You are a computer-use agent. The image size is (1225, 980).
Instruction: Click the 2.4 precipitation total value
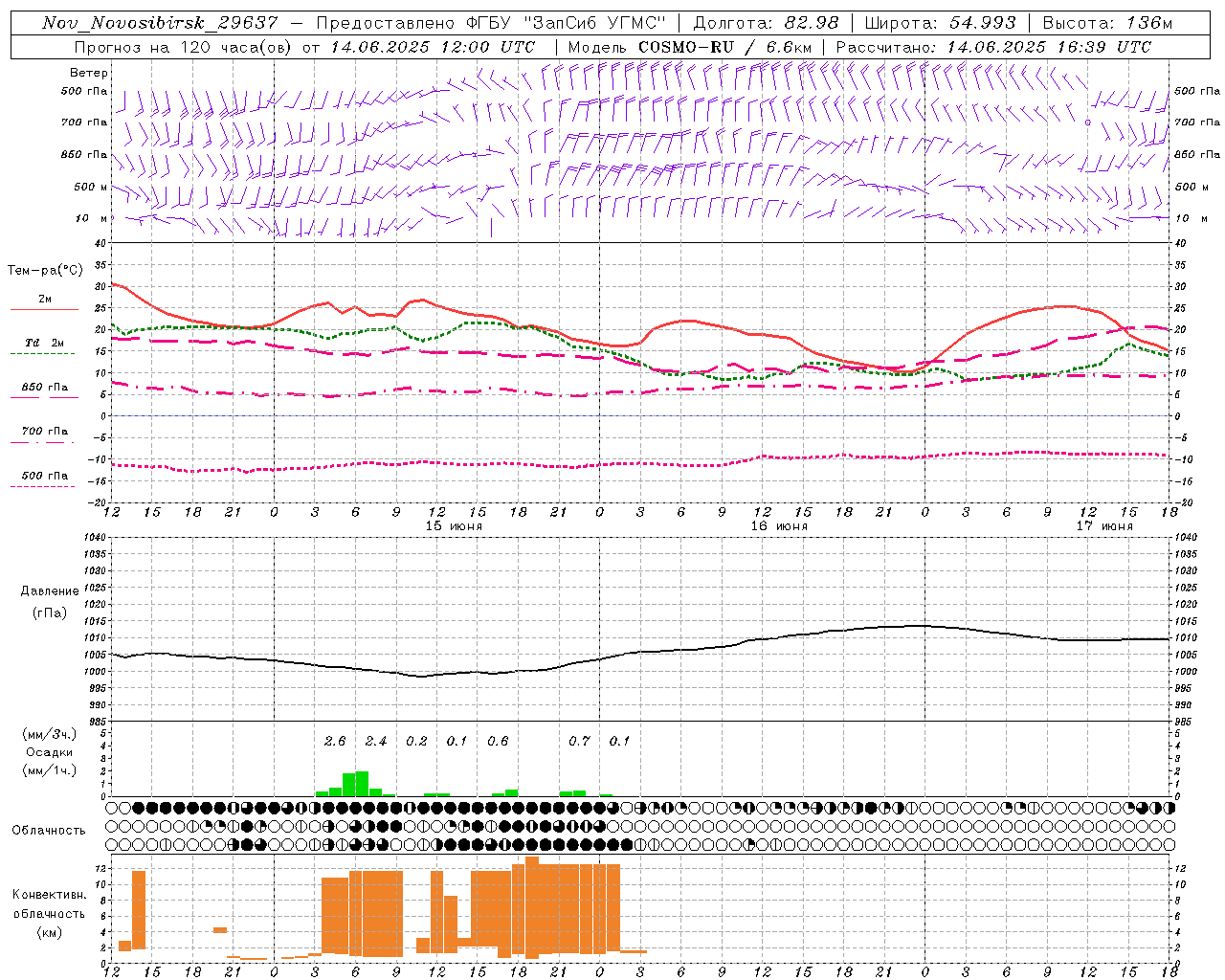[x=376, y=741]
